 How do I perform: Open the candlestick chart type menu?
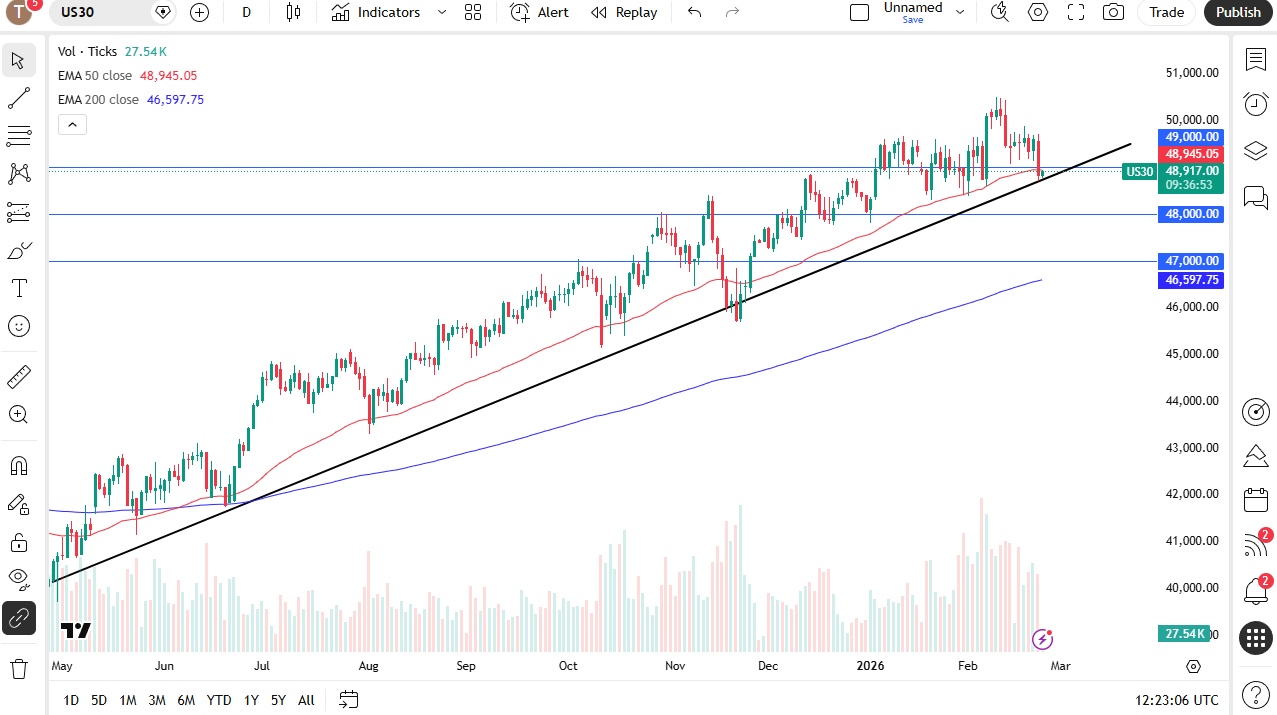click(293, 12)
